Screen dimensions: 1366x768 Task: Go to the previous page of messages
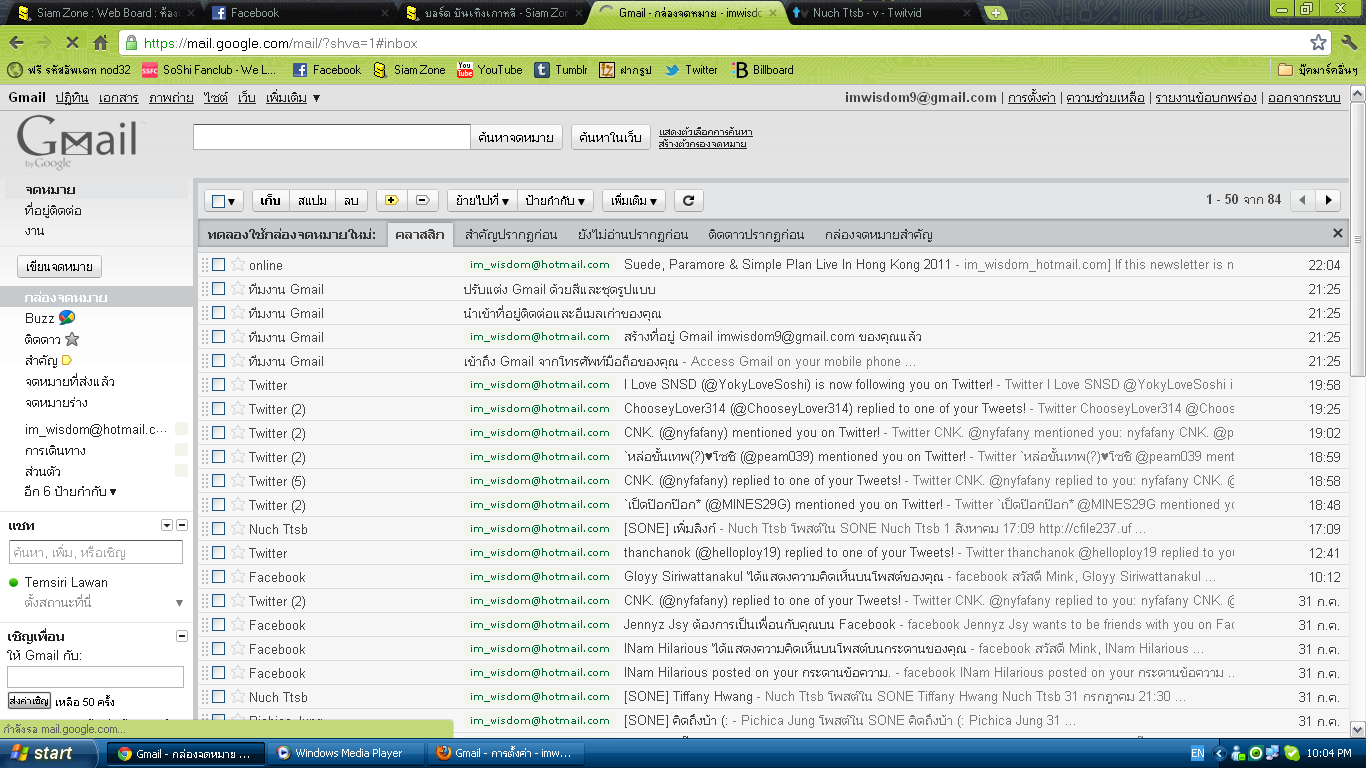[x=1302, y=200]
